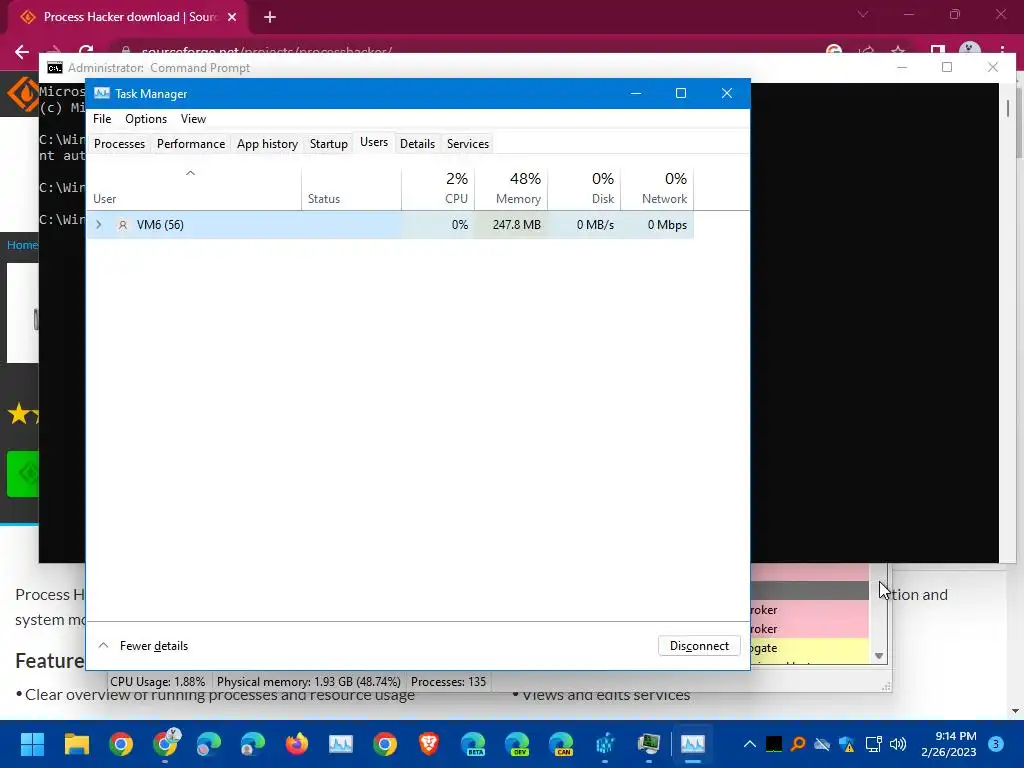The height and width of the screenshot is (768, 1024).
Task: Click process list scrollbar down arrow
Action: coord(879,656)
